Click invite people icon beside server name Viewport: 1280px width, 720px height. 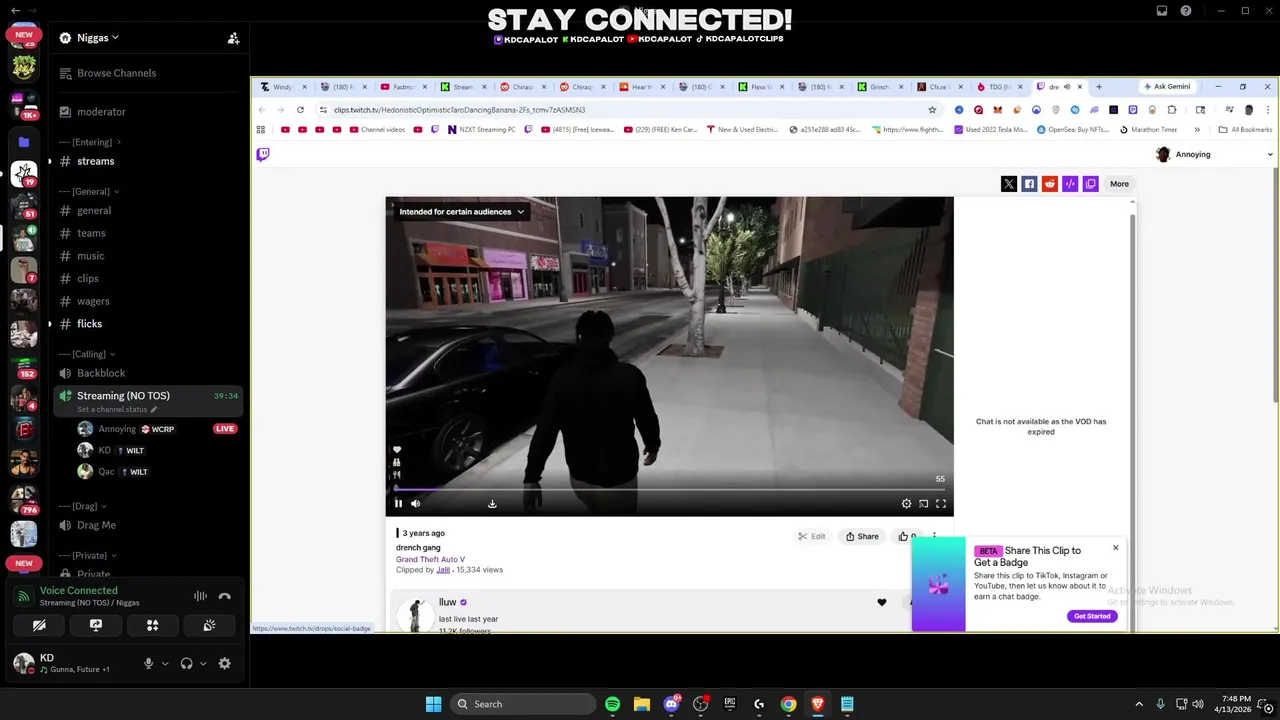(233, 38)
